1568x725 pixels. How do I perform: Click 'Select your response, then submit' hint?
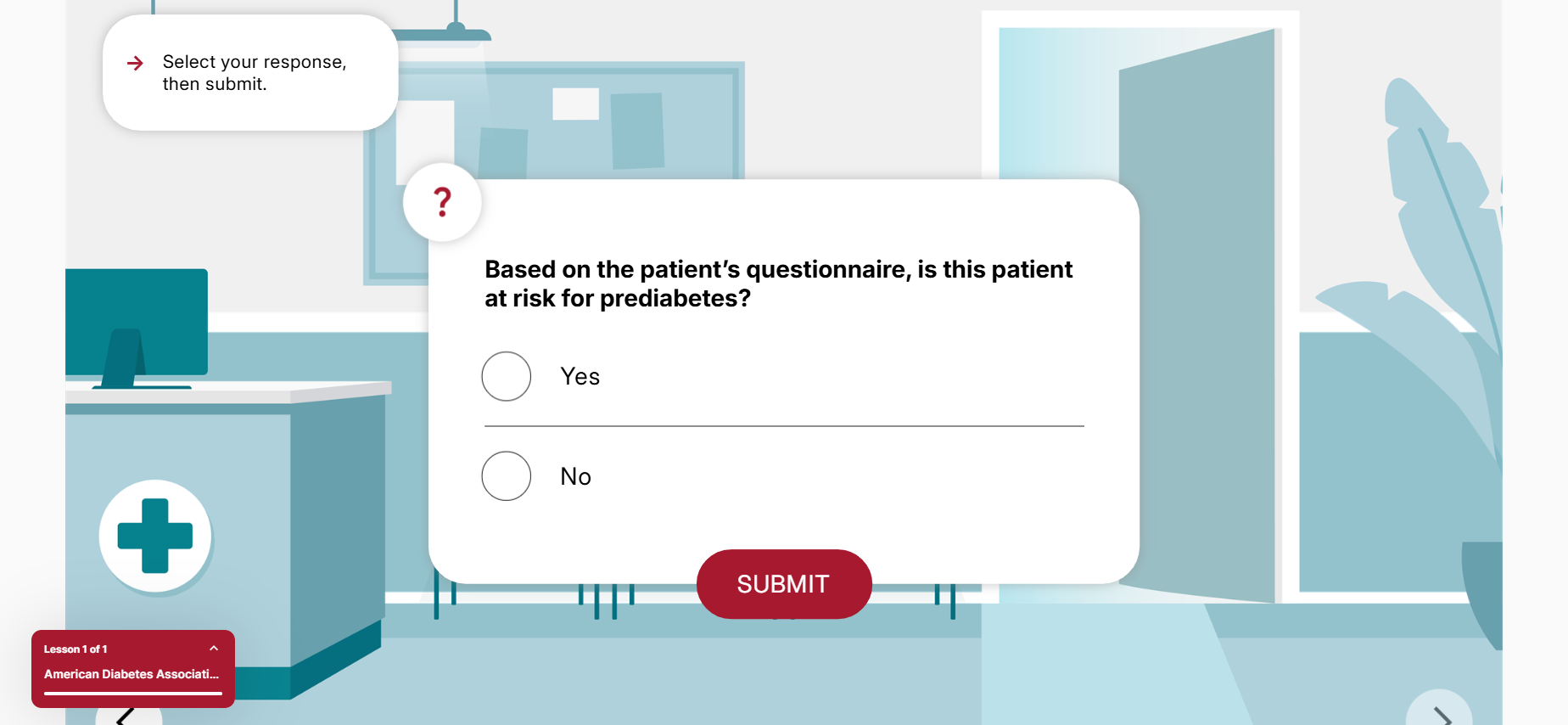[x=255, y=73]
